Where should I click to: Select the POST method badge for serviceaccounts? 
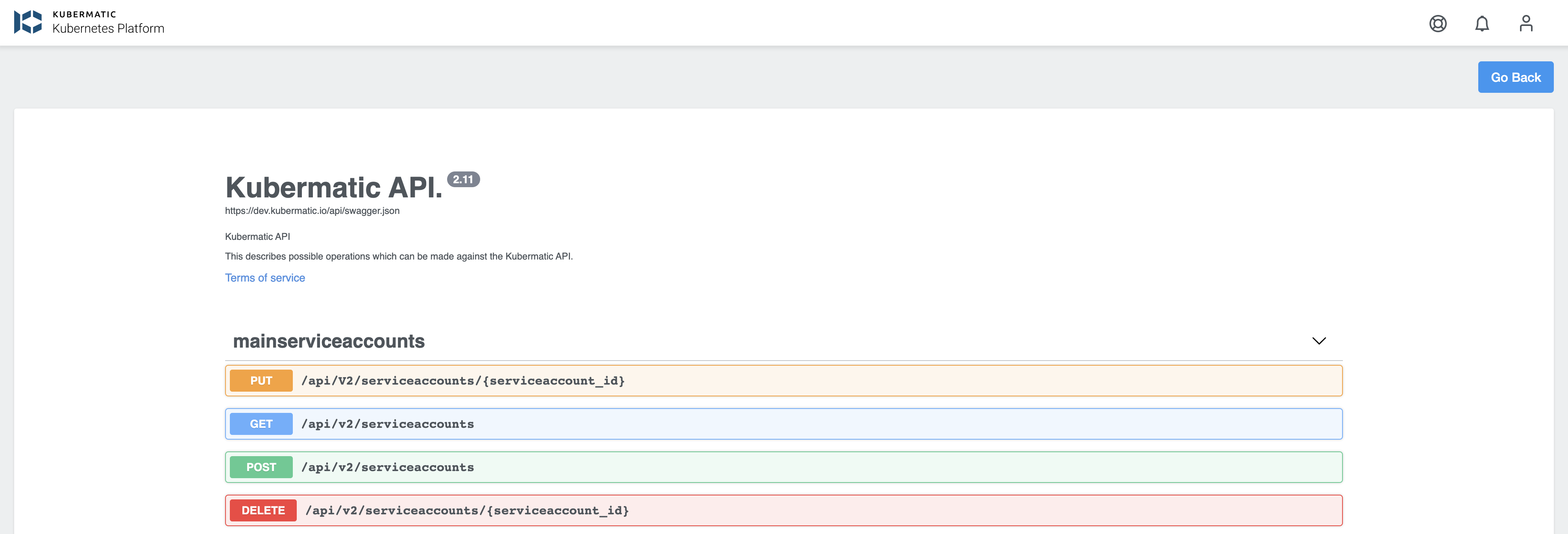pyautogui.click(x=261, y=466)
